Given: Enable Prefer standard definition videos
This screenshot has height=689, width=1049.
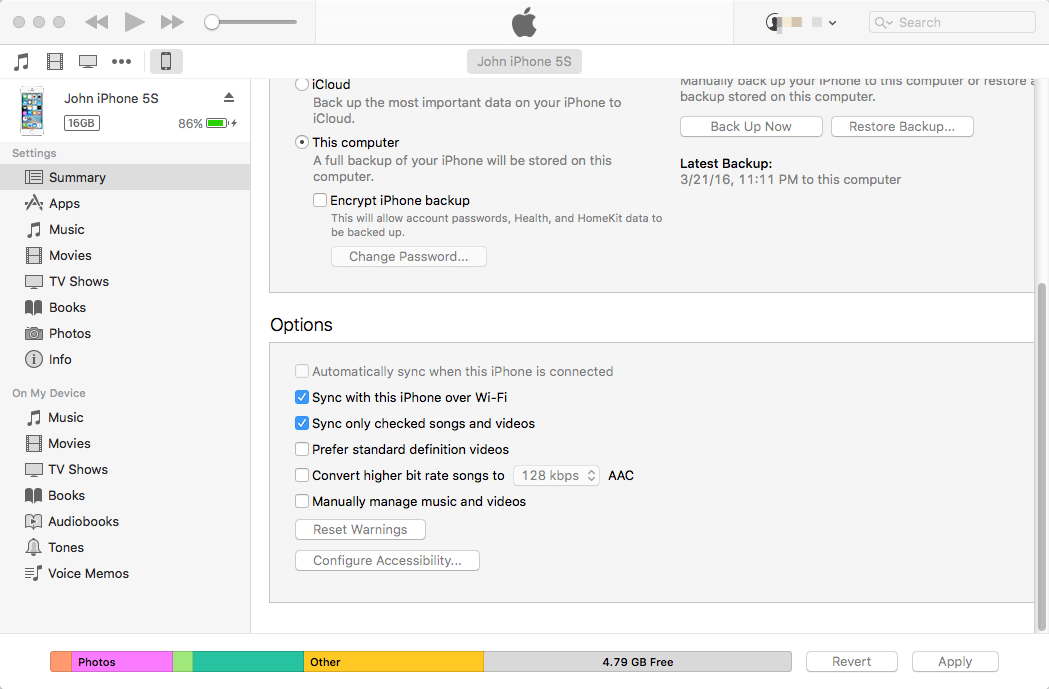Looking at the screenshot, I should 302,450.
